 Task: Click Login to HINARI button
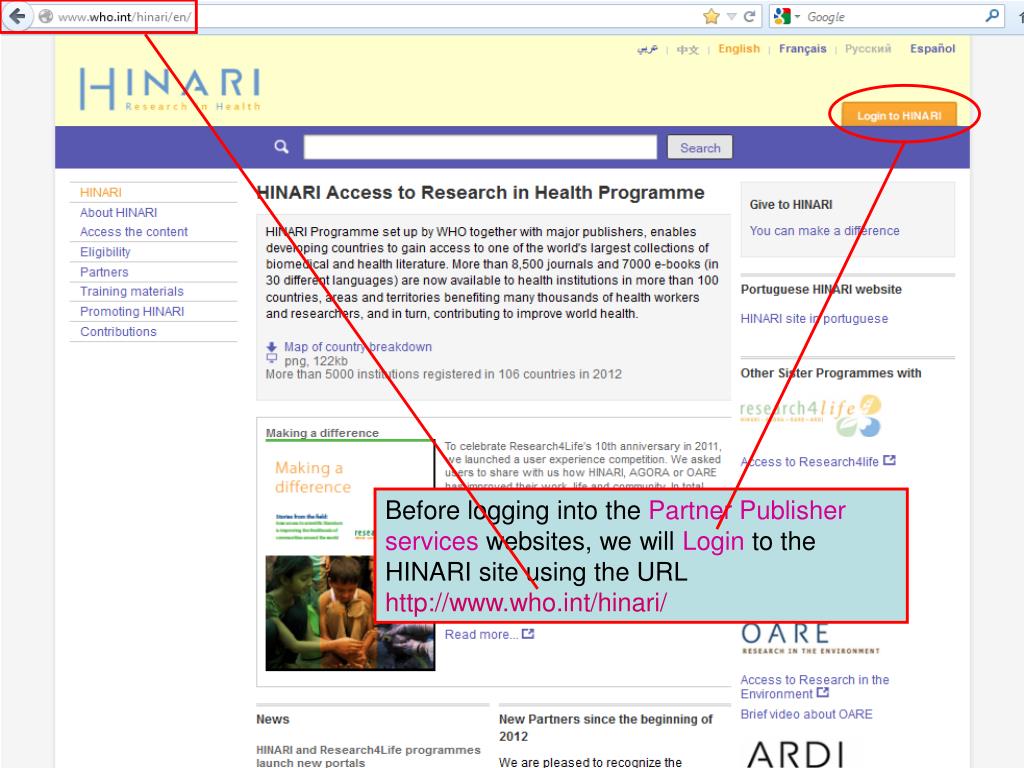[899, 115]
